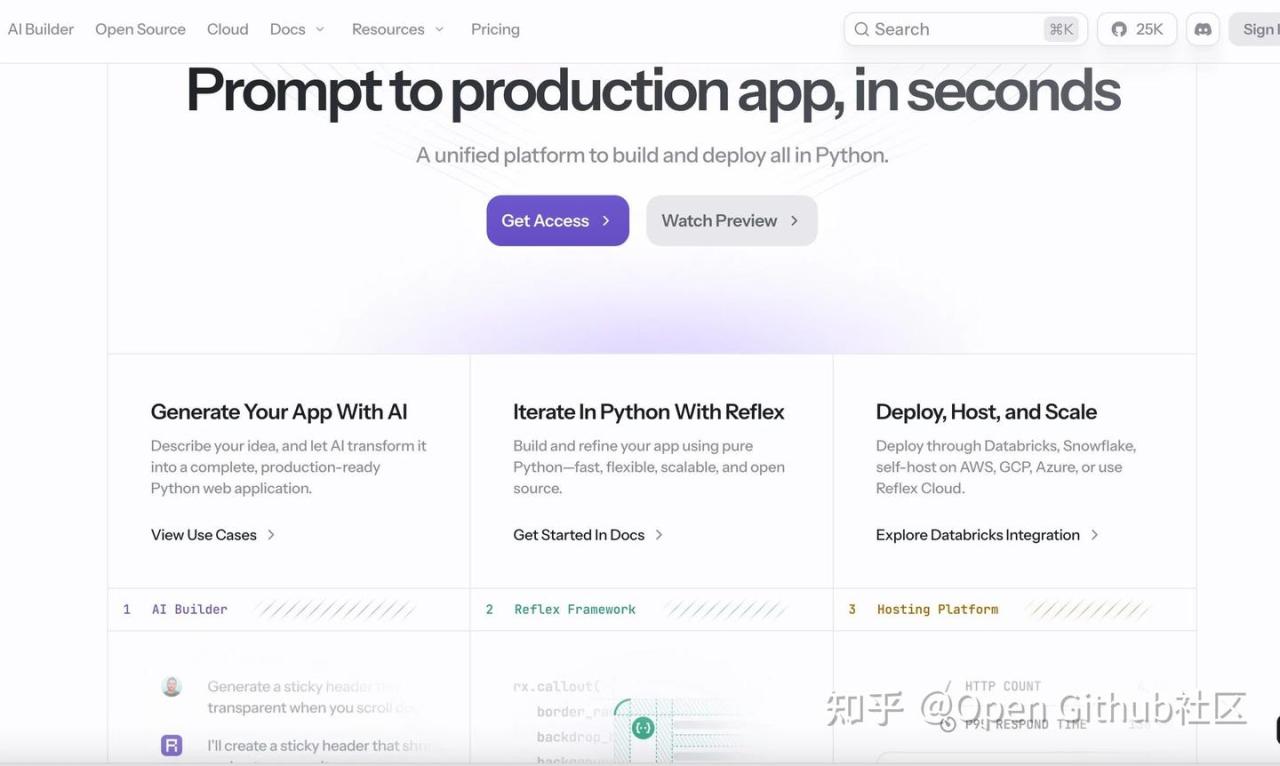
Task: Select the Hosting Platform section label
Action: coord(937,609)
